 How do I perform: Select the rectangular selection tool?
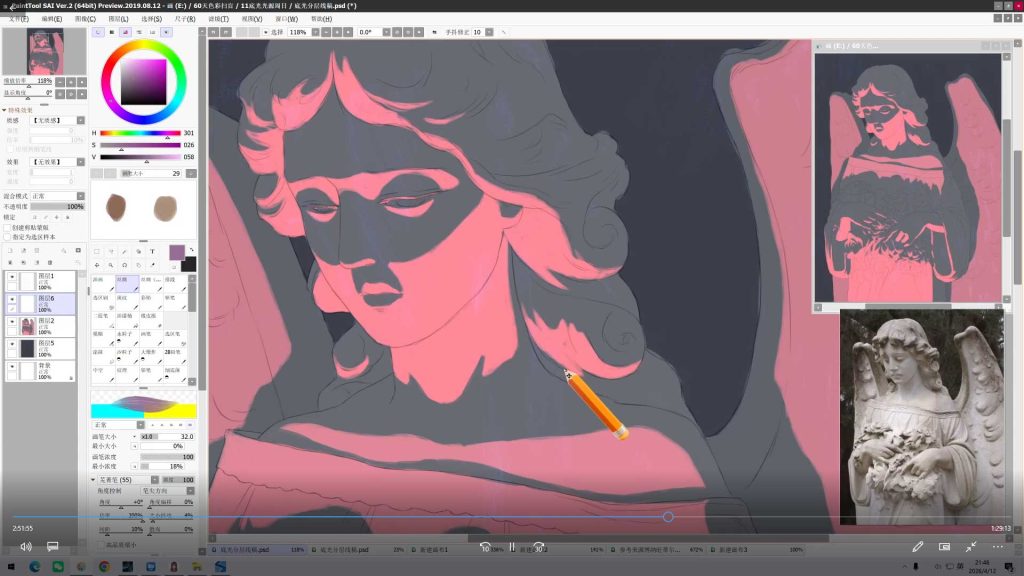97,251
